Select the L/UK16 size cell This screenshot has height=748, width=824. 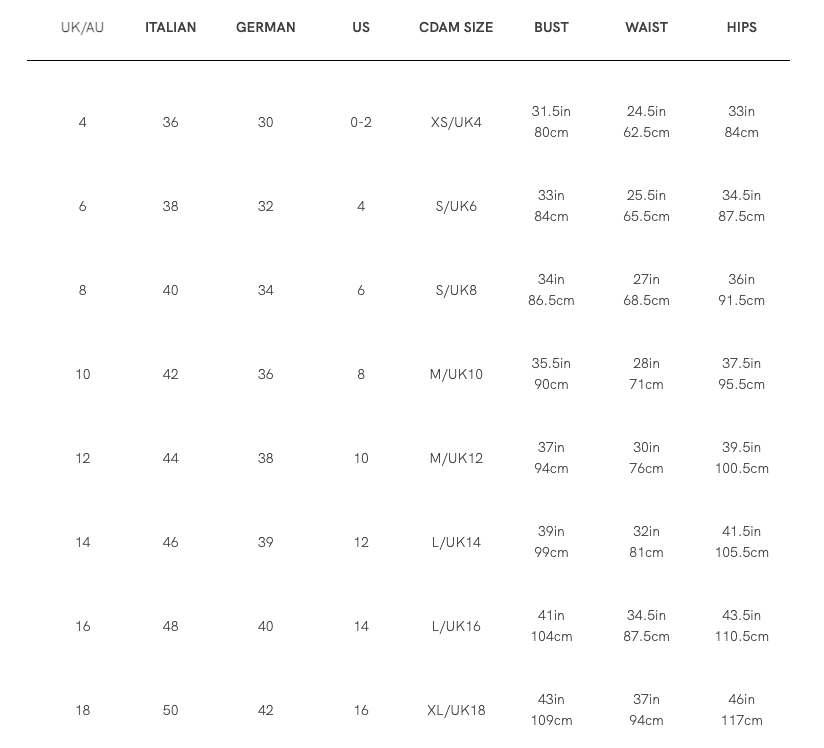coord(456,627)
